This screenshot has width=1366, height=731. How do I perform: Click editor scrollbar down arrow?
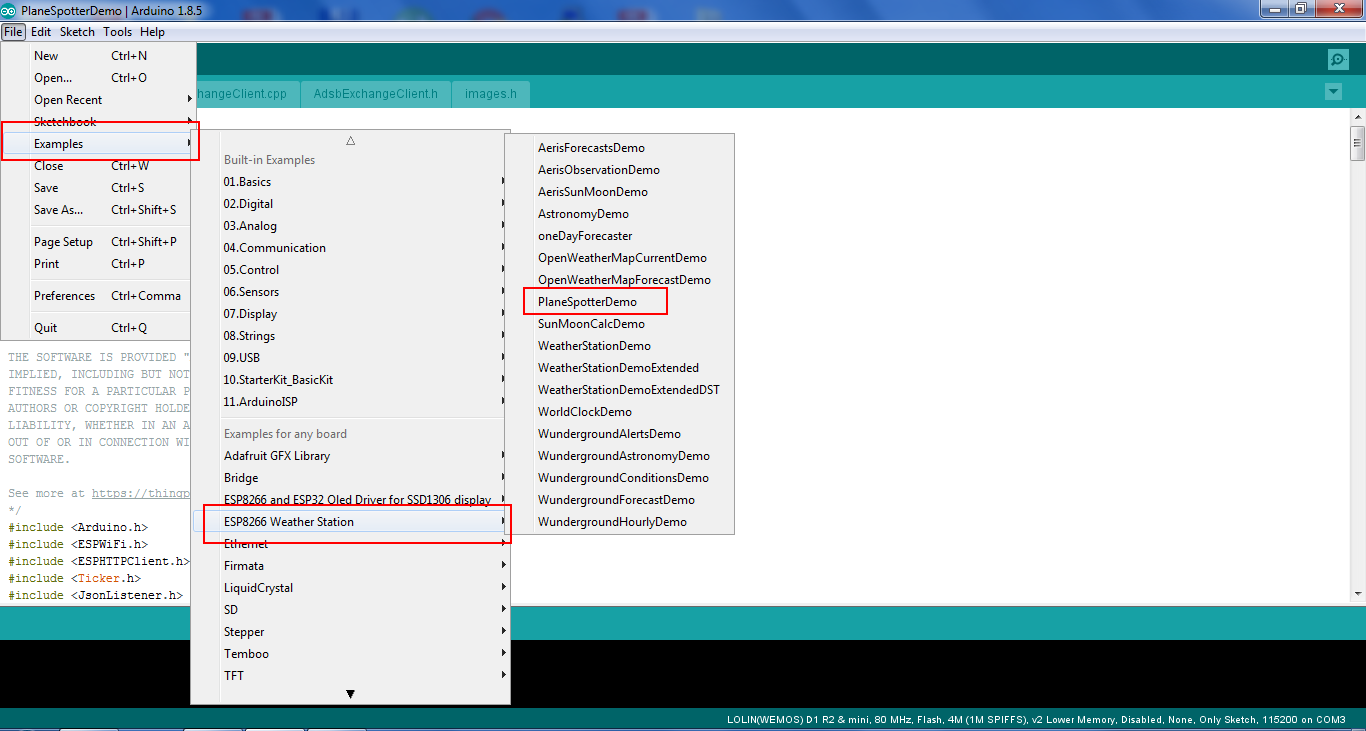tap(1357, 594)
